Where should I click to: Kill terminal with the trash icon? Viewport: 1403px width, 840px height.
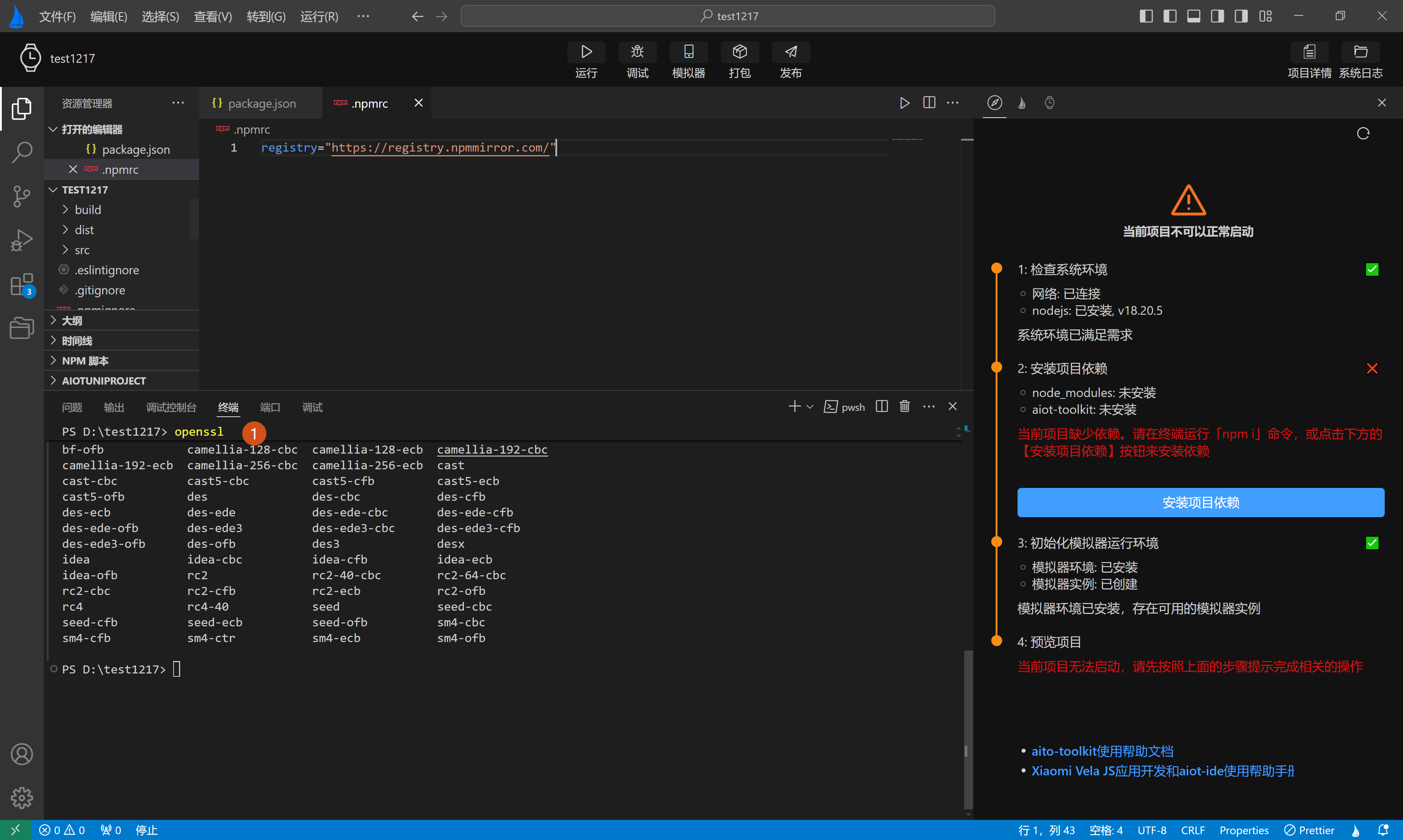904,406
